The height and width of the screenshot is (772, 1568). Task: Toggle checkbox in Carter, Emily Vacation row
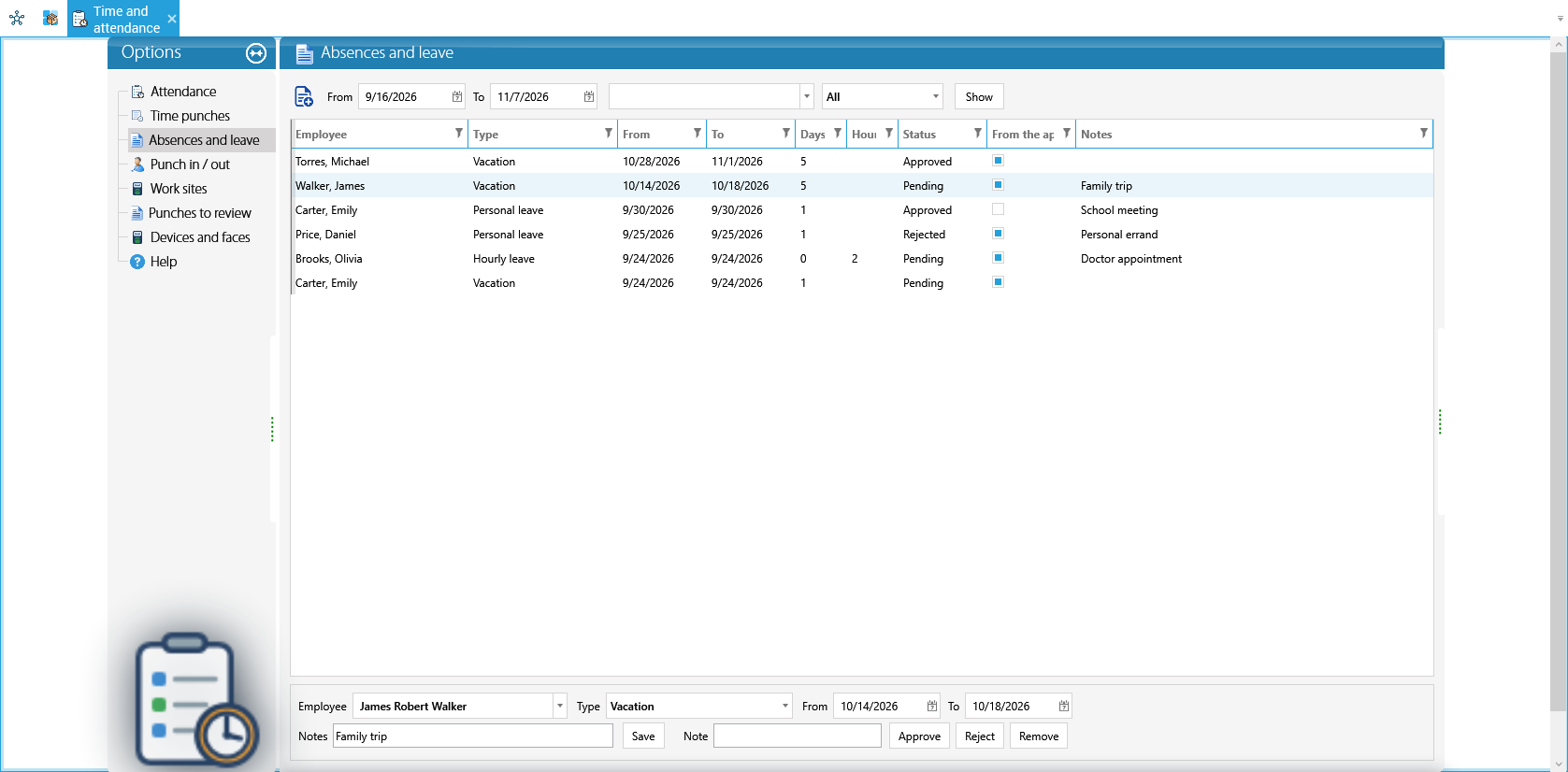[998, 282]
